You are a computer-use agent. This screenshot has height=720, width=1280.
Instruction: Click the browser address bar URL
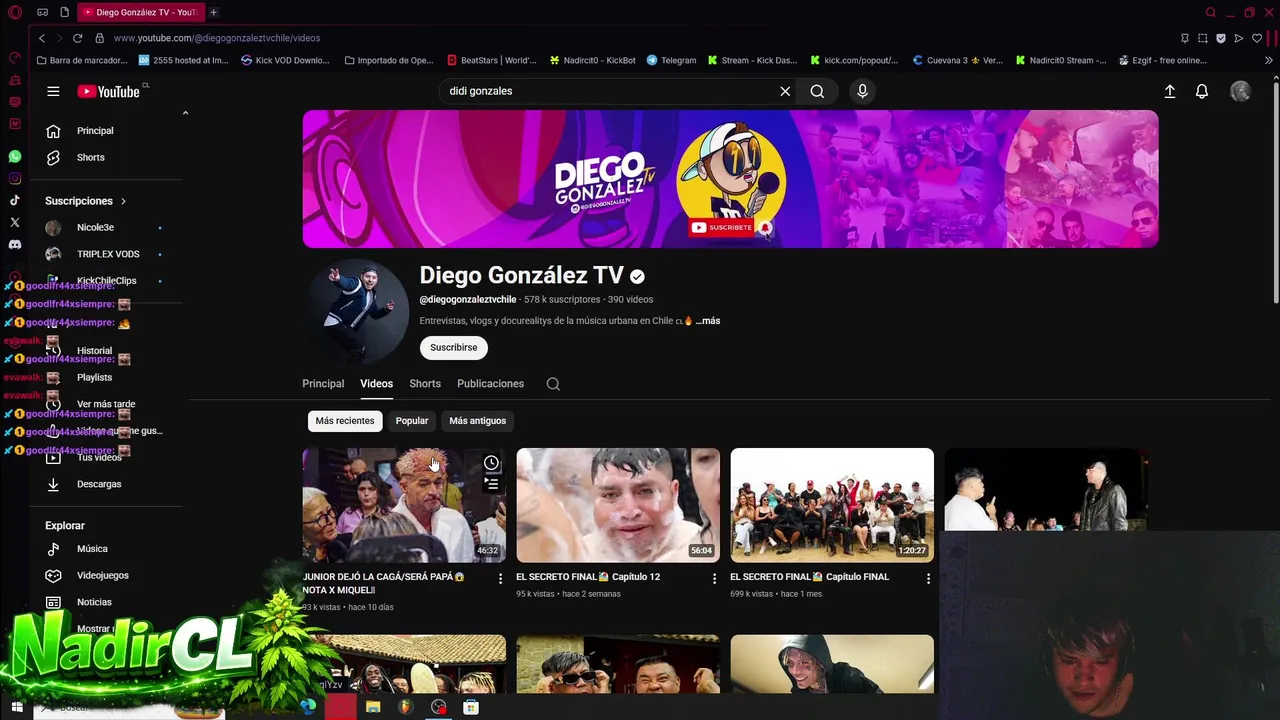[217, 38]
